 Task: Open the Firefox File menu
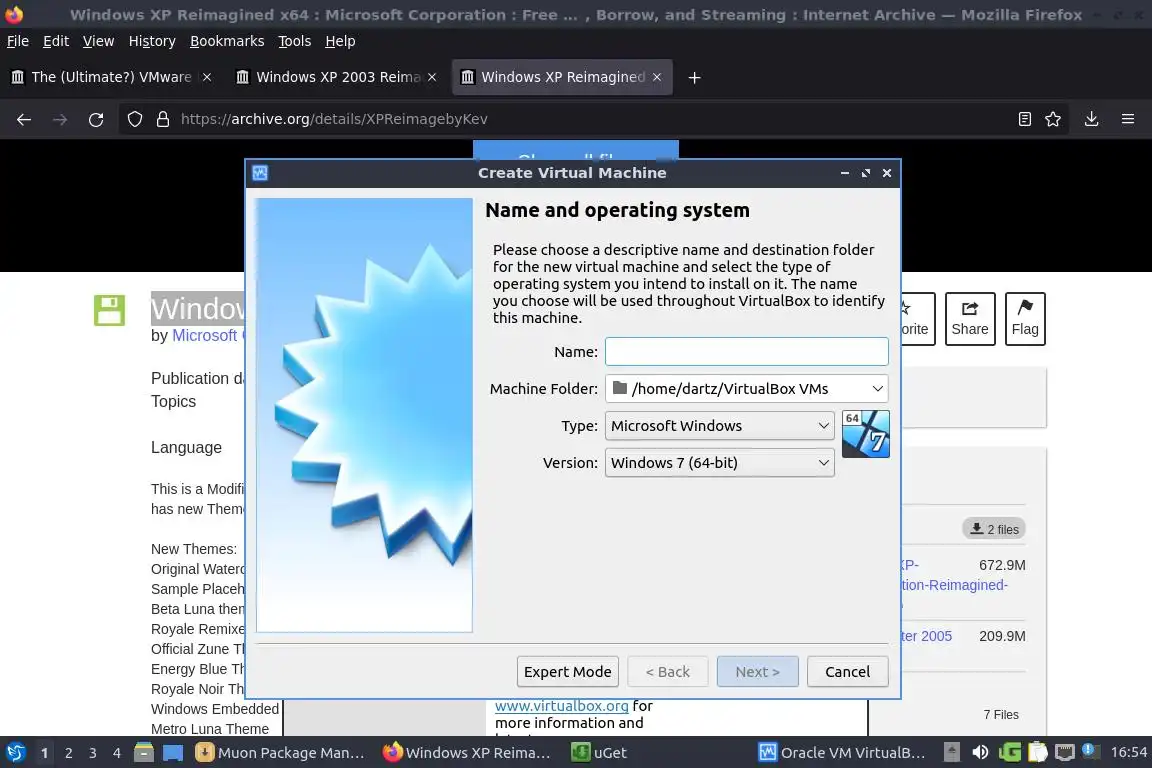(18, 41)
